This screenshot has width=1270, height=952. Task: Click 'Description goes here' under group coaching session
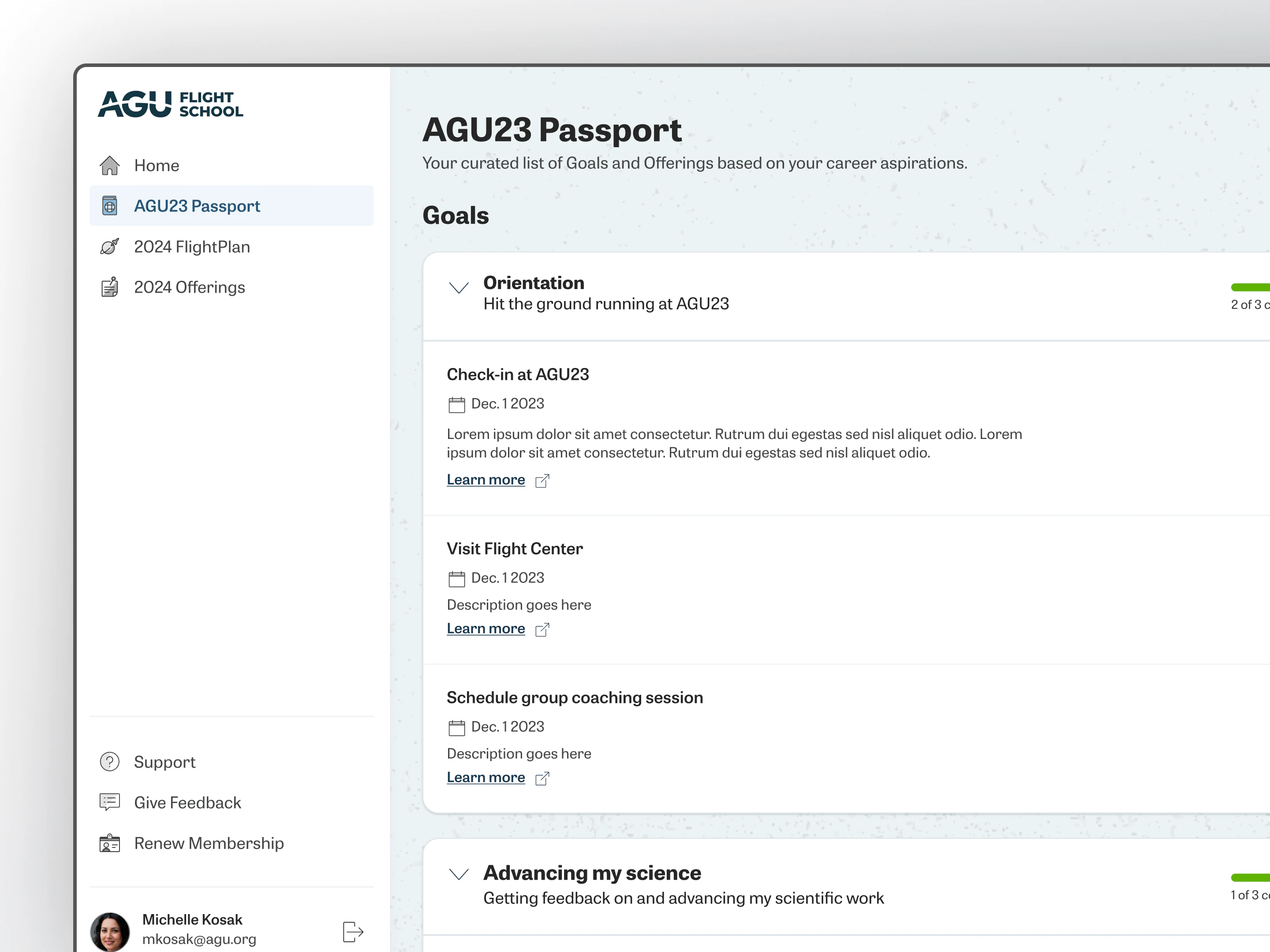(x=519, y=754)
